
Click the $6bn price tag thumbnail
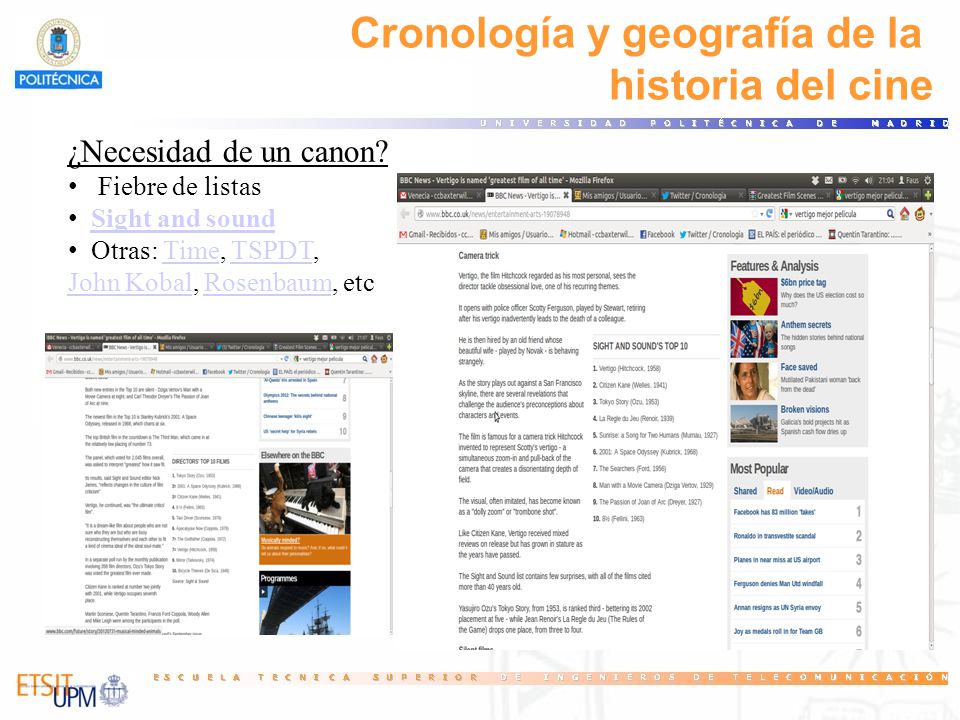coord(754,296)
